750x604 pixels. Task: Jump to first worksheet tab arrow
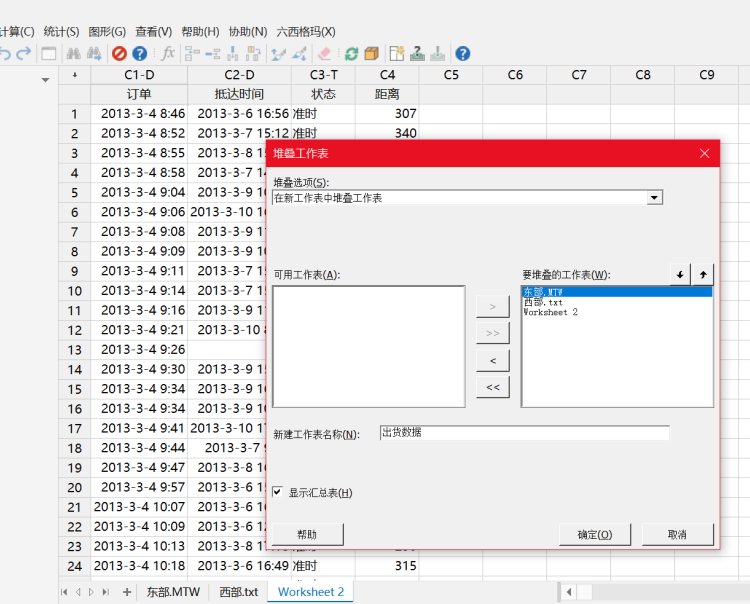click(64, 592)
